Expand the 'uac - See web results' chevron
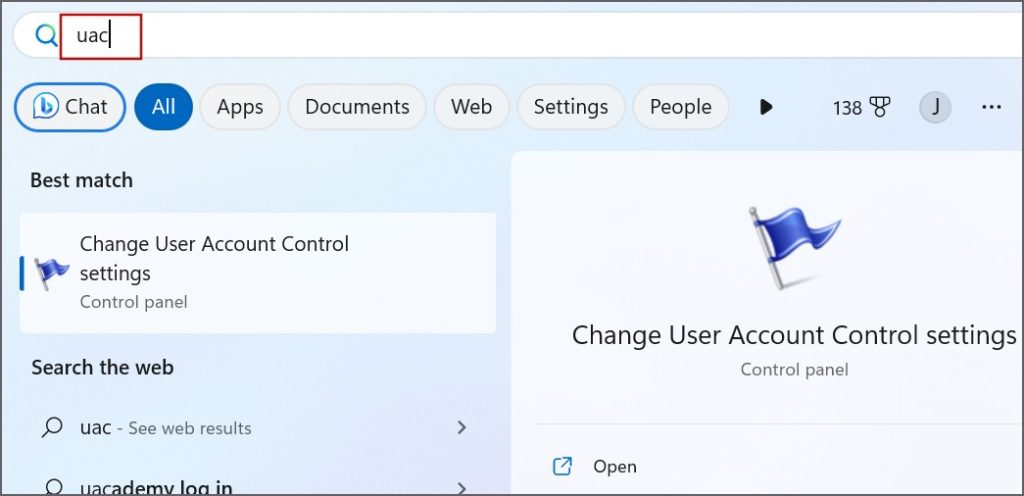The image size is (1024, 496). (461, 428)
